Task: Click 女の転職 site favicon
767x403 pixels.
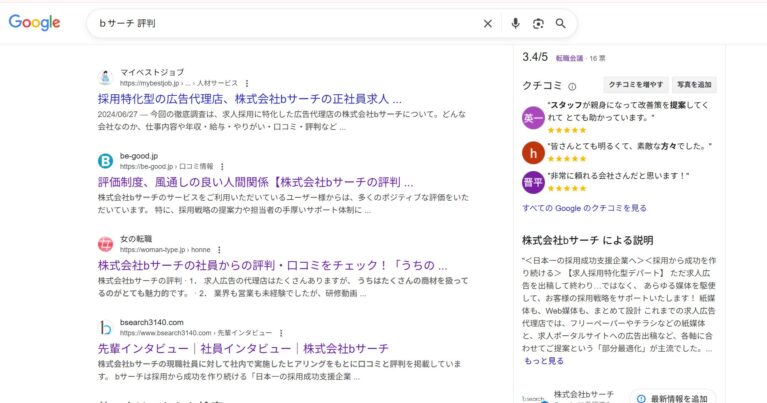Action: (x=105, y=244)
